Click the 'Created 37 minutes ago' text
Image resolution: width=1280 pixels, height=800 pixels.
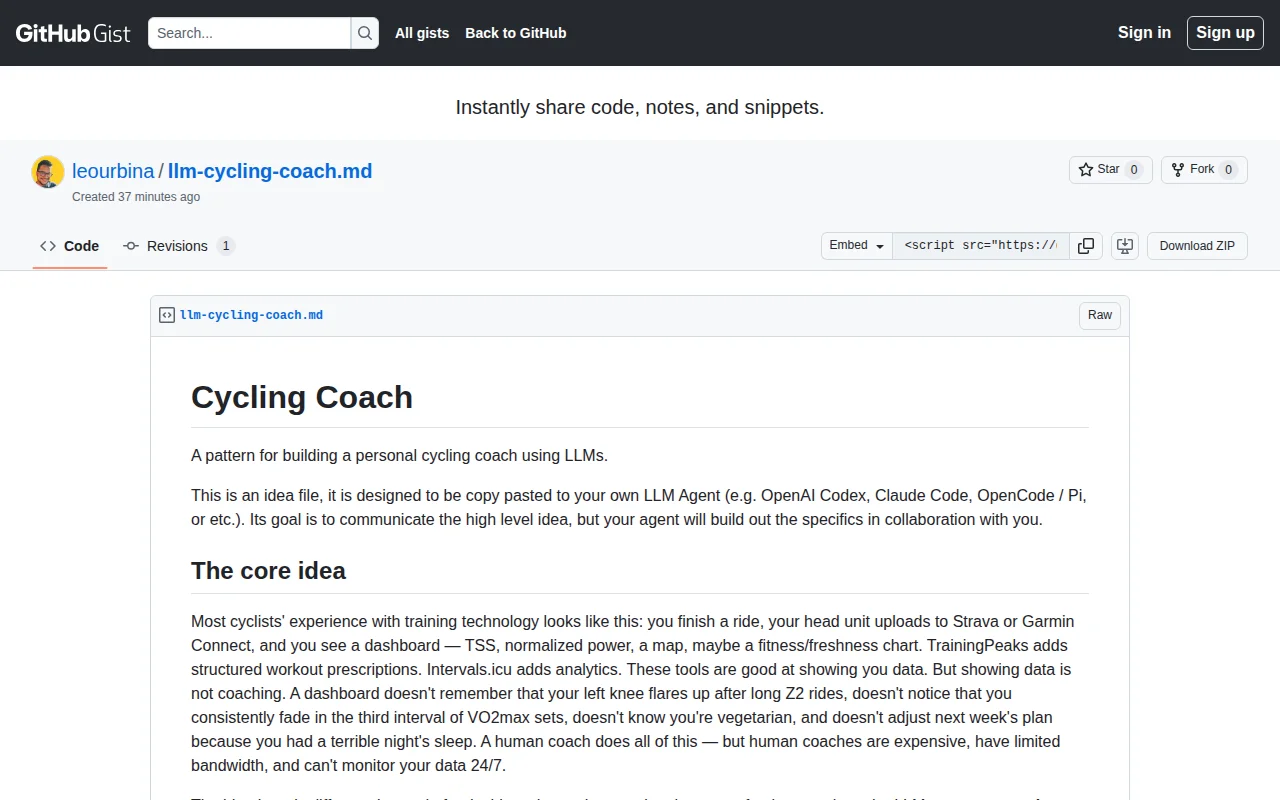click(x=136, y=197)
